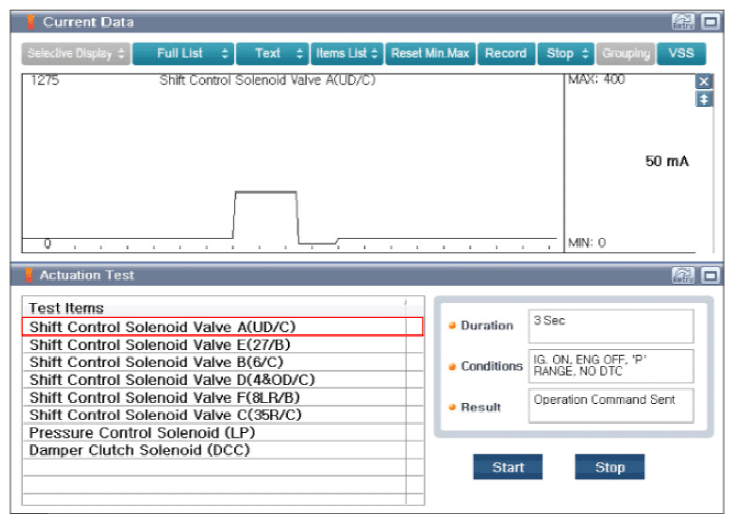Click the Duration field showing 3 Sec
Screen dimensions: 734x523
(x=611, y=326)
